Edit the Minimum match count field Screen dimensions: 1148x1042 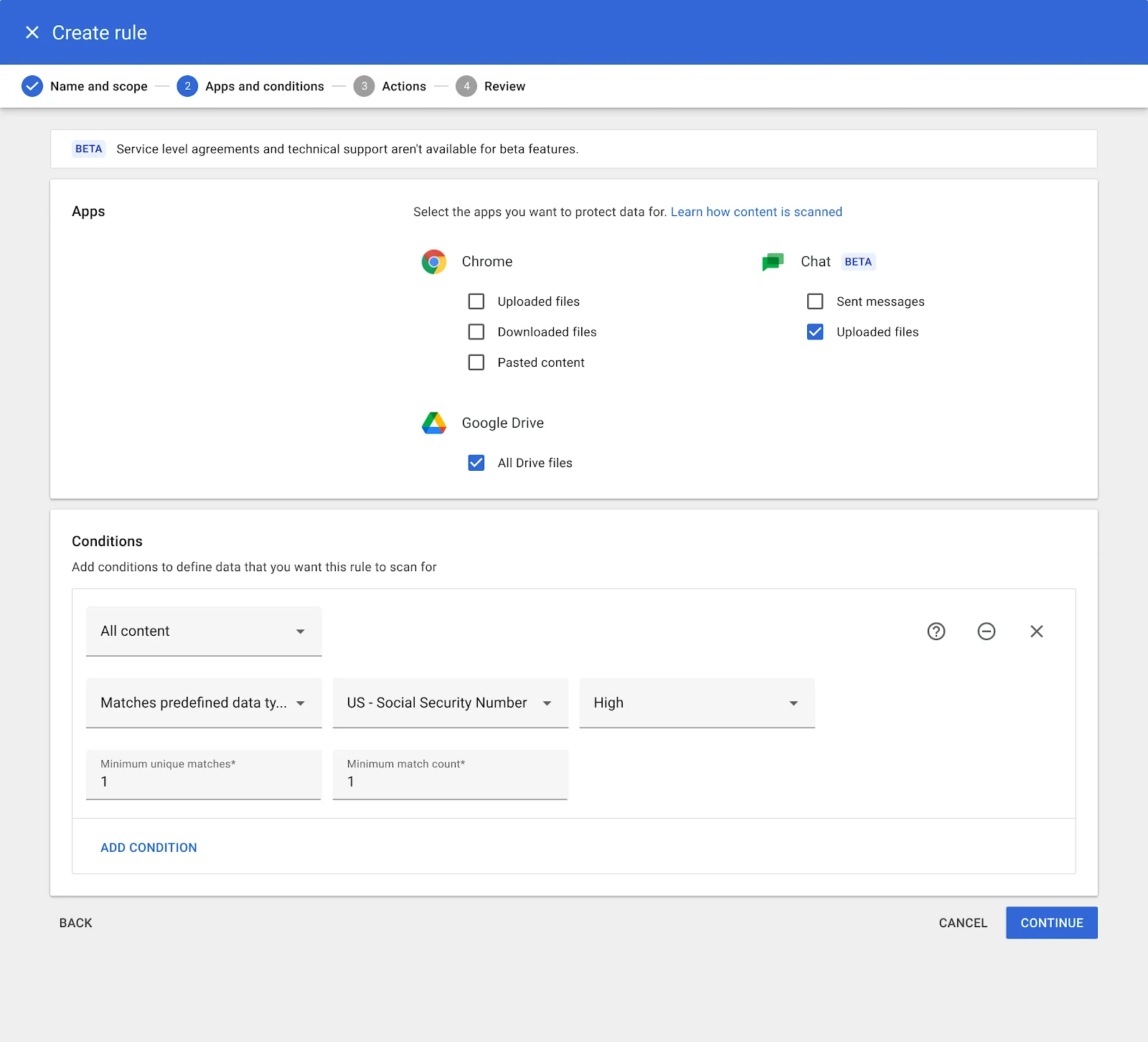(450, 781)
